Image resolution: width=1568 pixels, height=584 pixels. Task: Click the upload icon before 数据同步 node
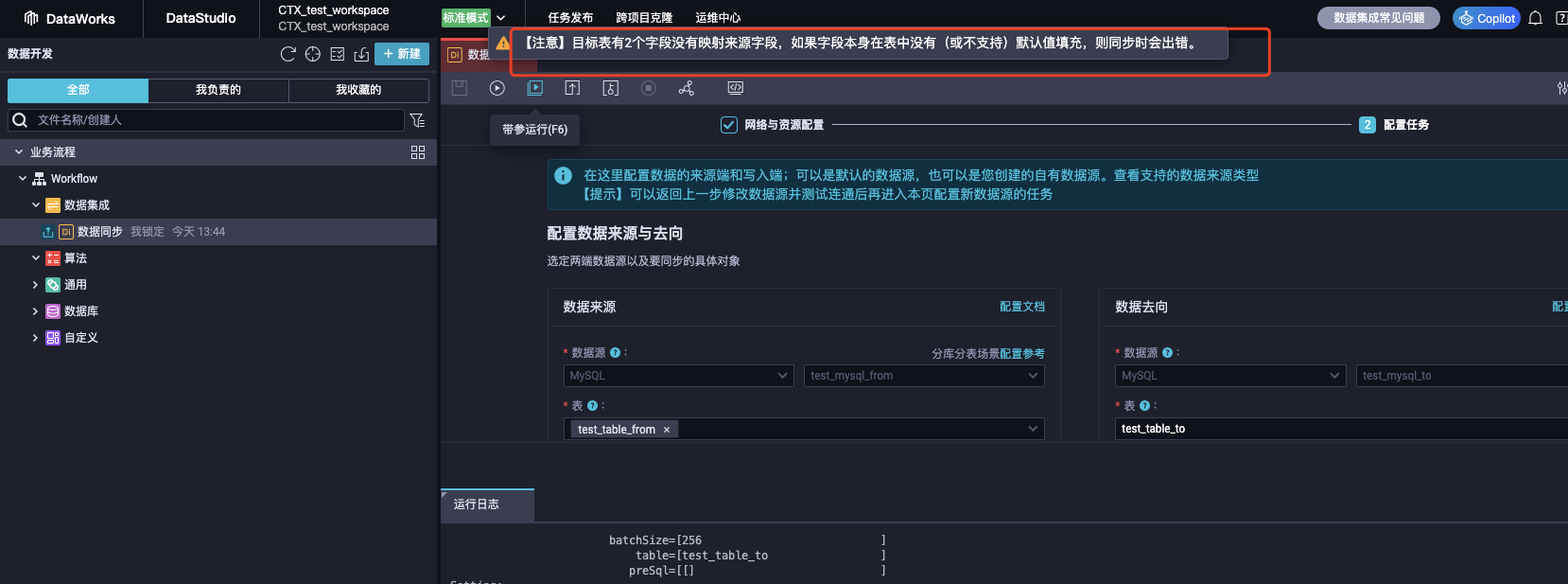click(x=48, y=232)
